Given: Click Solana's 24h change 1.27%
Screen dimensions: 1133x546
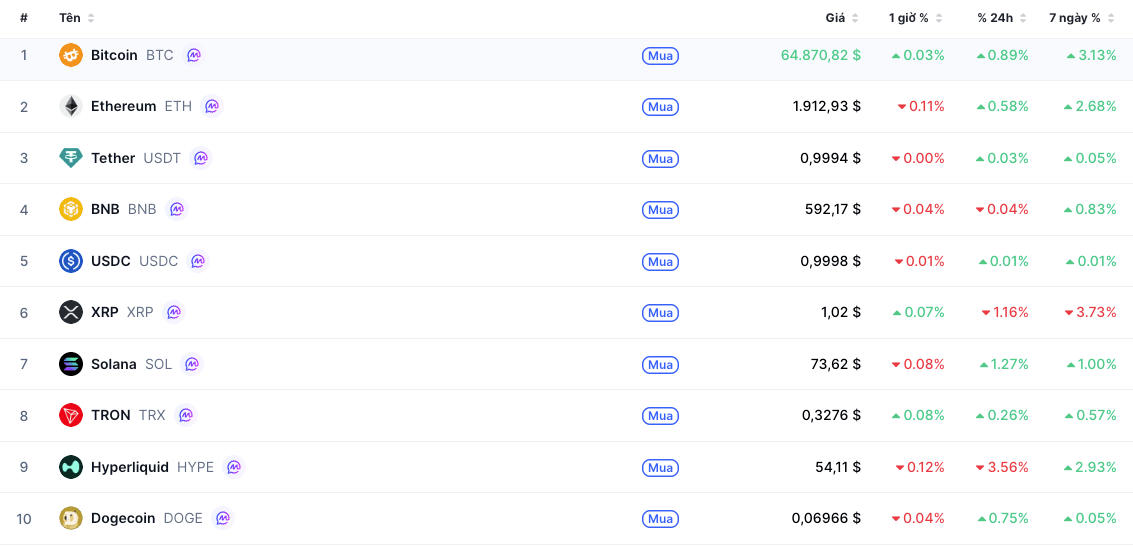Looking at the screenshot, I should pos(1004,364).
